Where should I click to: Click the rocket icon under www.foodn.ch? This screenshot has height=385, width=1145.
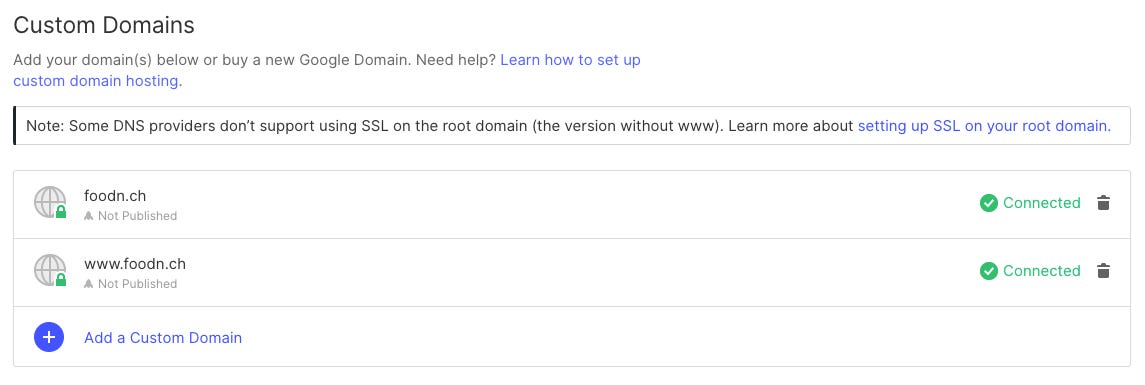[x=89, y=284]
